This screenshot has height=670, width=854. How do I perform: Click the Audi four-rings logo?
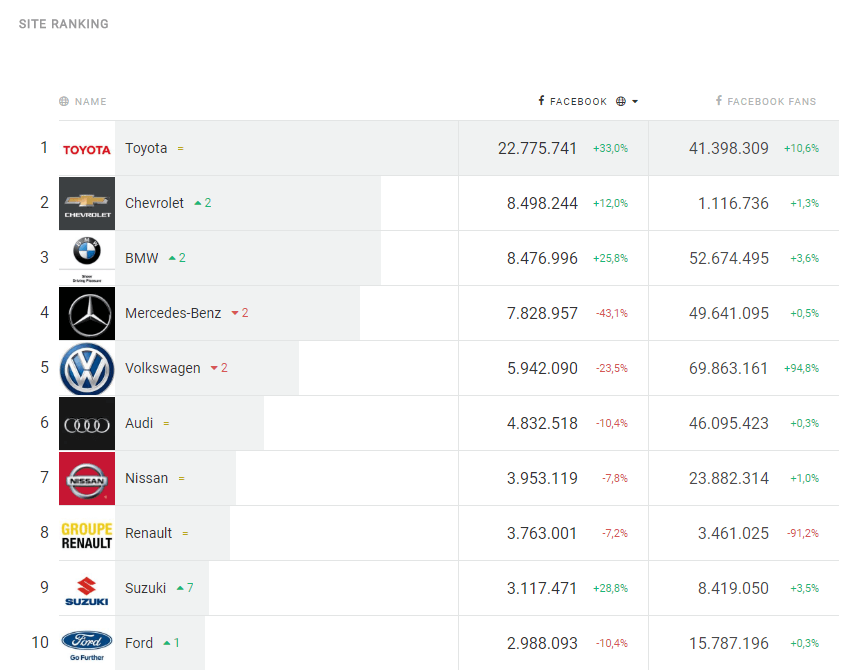(x=87, y=423)
